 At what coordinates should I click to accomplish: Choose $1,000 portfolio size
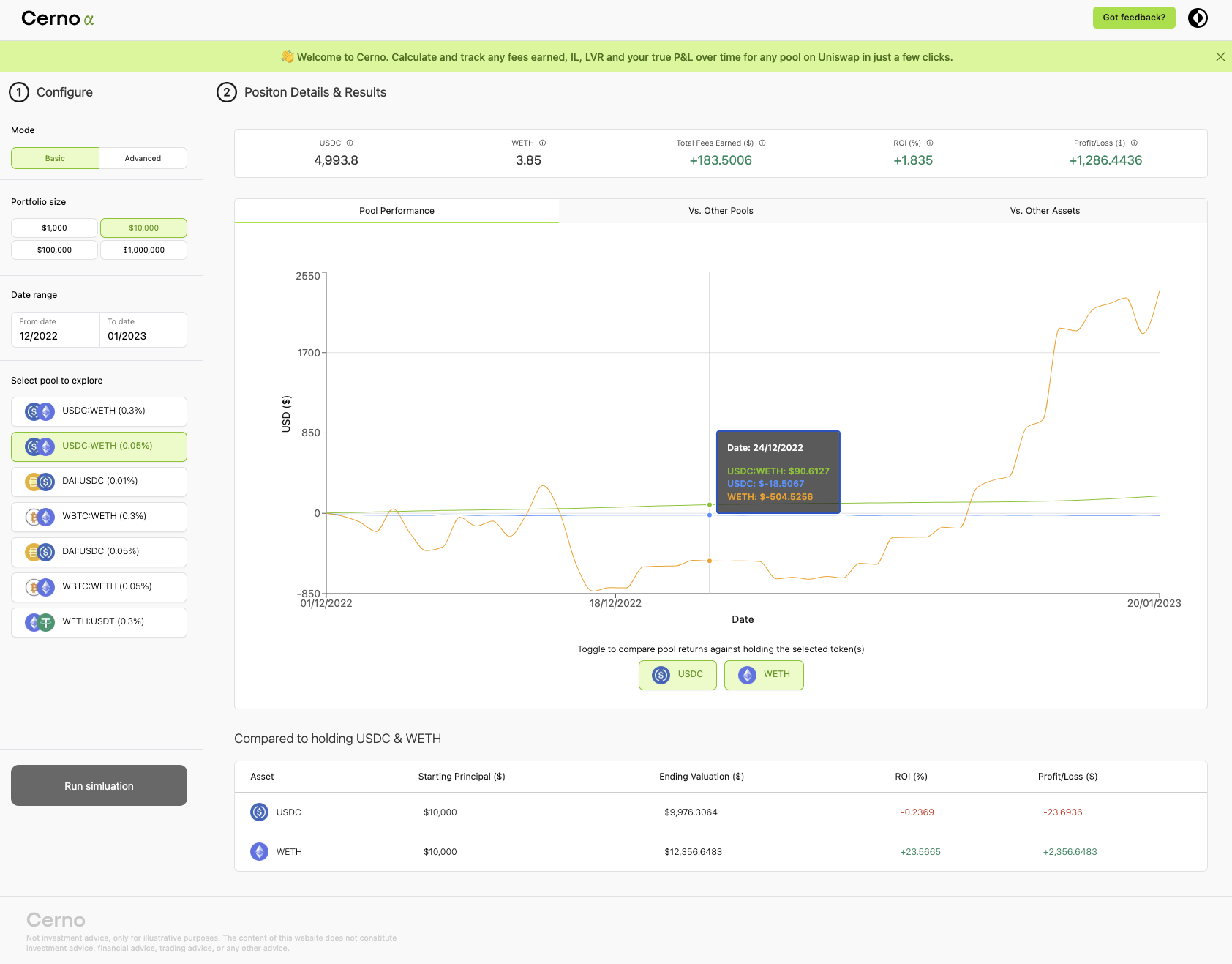point(54,228)
